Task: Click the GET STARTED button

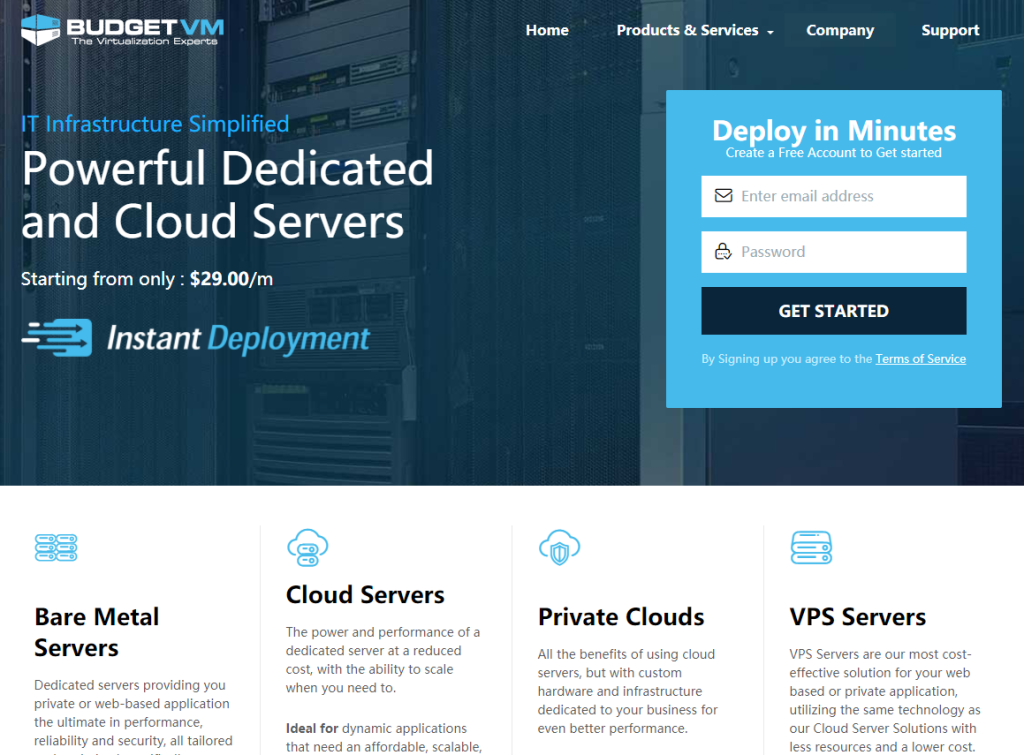Action: tap(834, 311)
